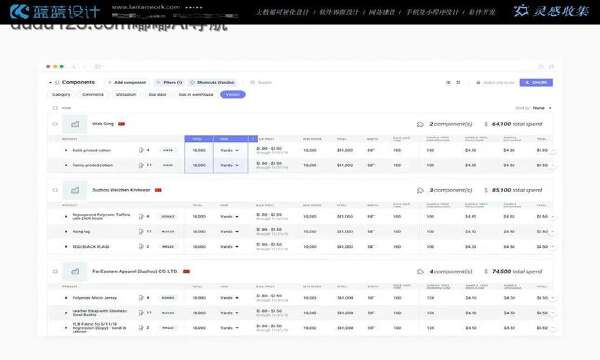Click the list view icon in top toolbar
600x360 pixels.
coord(448,83)
